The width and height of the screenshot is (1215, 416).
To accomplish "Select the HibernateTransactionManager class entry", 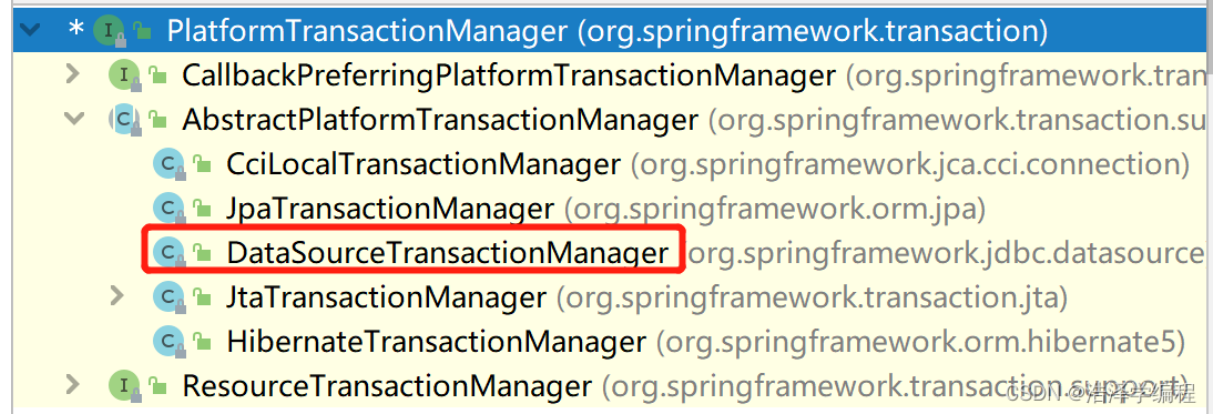I will point(436,342).
